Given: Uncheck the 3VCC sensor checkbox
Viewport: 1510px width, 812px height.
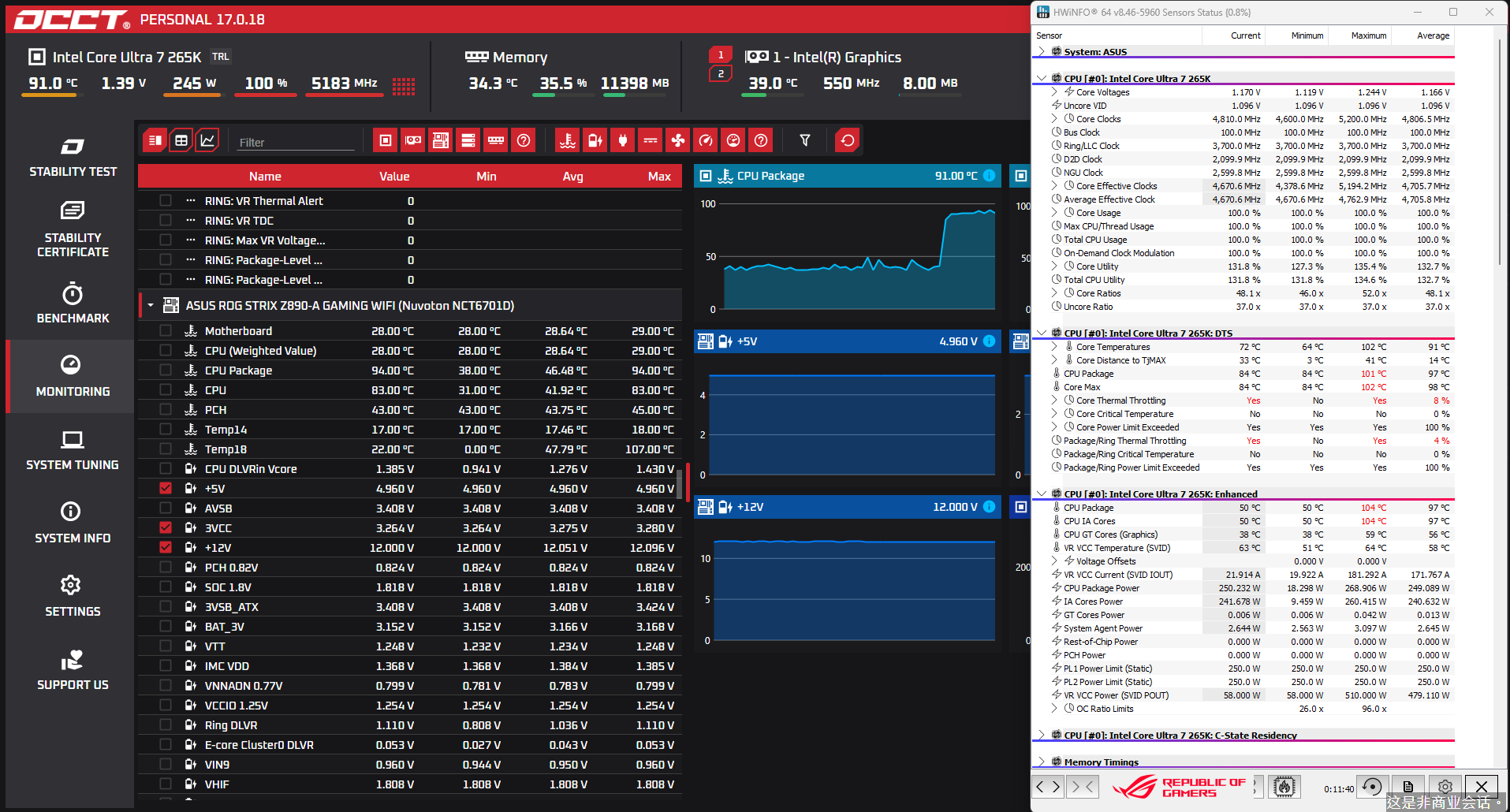Looking at the screenshot, I should [166, 527].
